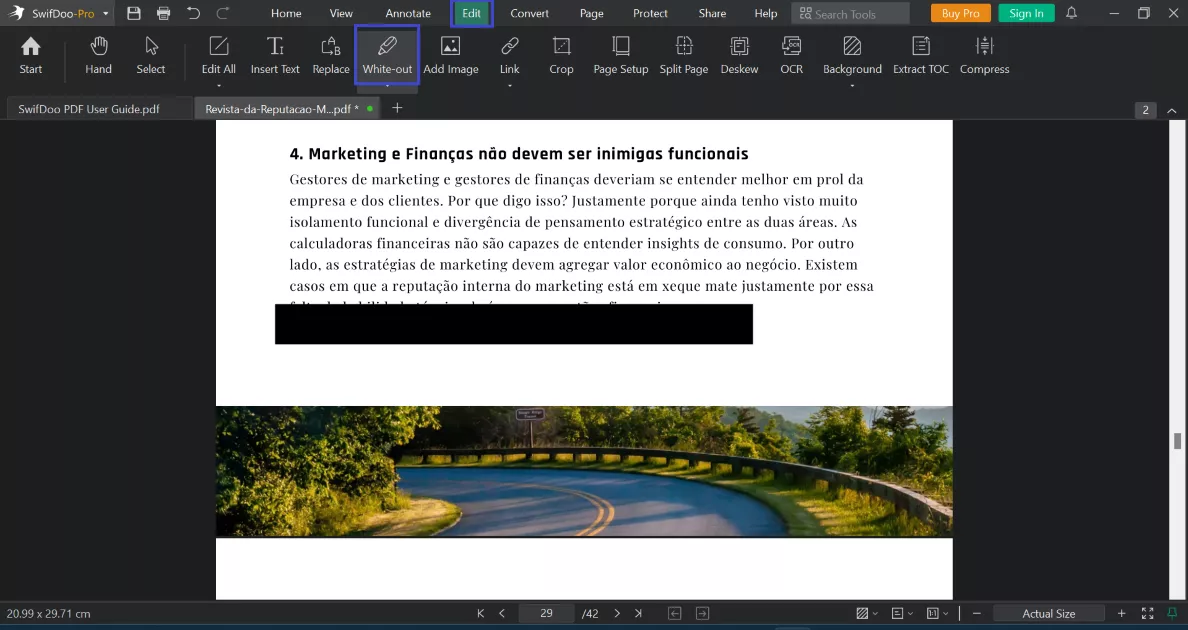
Task: Click the Sign In button
Action: (x=1026, y=13)
